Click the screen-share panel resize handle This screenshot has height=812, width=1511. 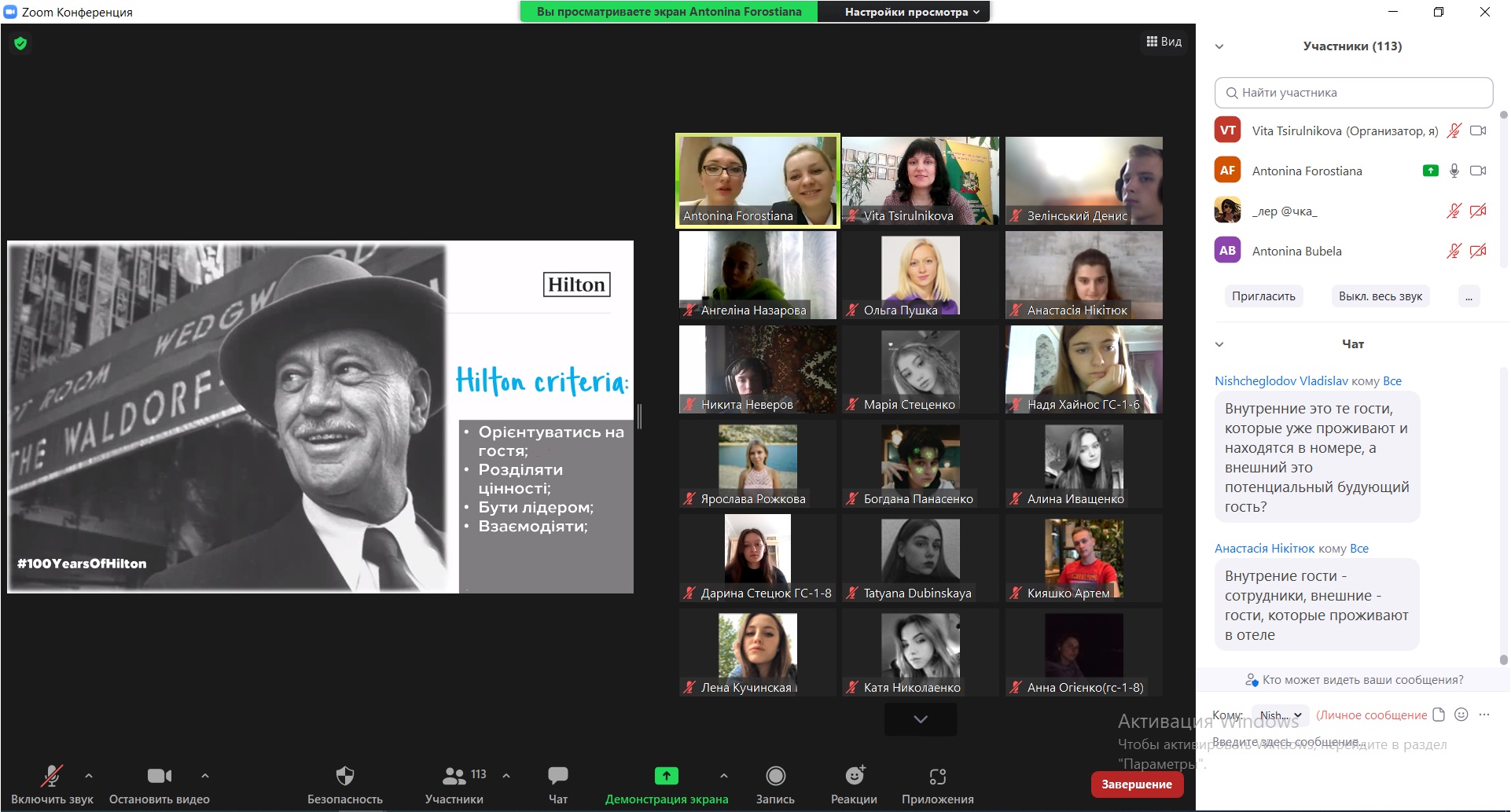click(x=640, y=417)
